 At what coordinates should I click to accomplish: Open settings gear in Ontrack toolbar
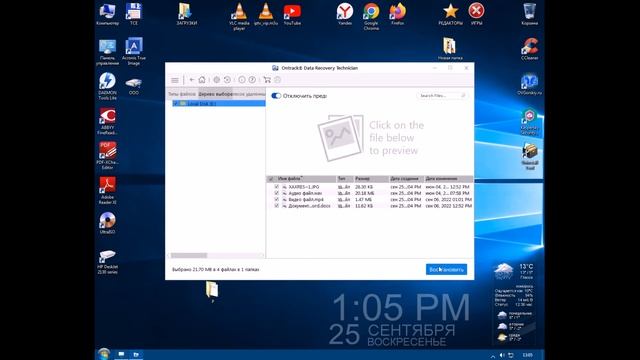click(217, 80)
